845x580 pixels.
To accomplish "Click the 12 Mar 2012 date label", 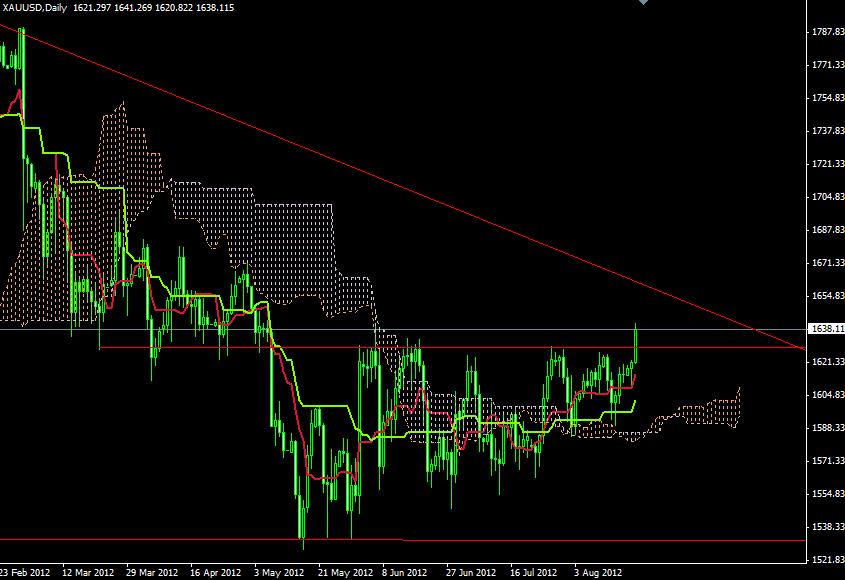I will [x=88, y=572].
